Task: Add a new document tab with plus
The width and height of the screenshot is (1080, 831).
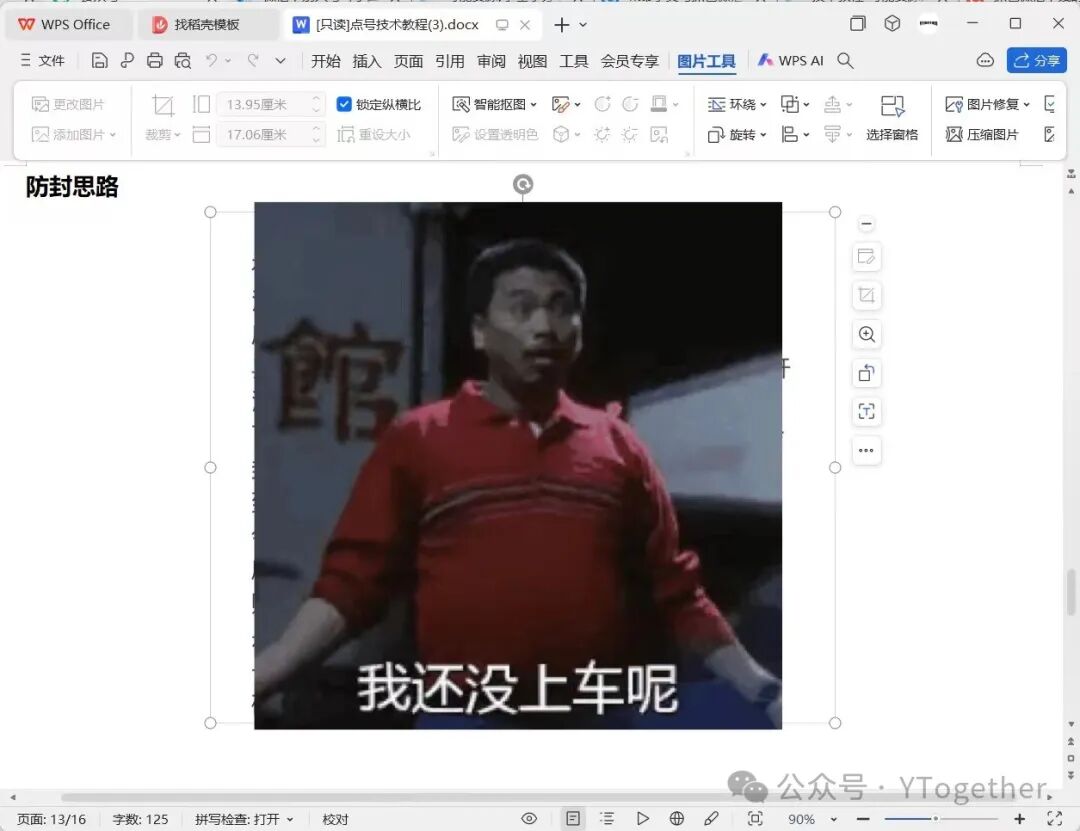Action: click(x=561, y=25)
